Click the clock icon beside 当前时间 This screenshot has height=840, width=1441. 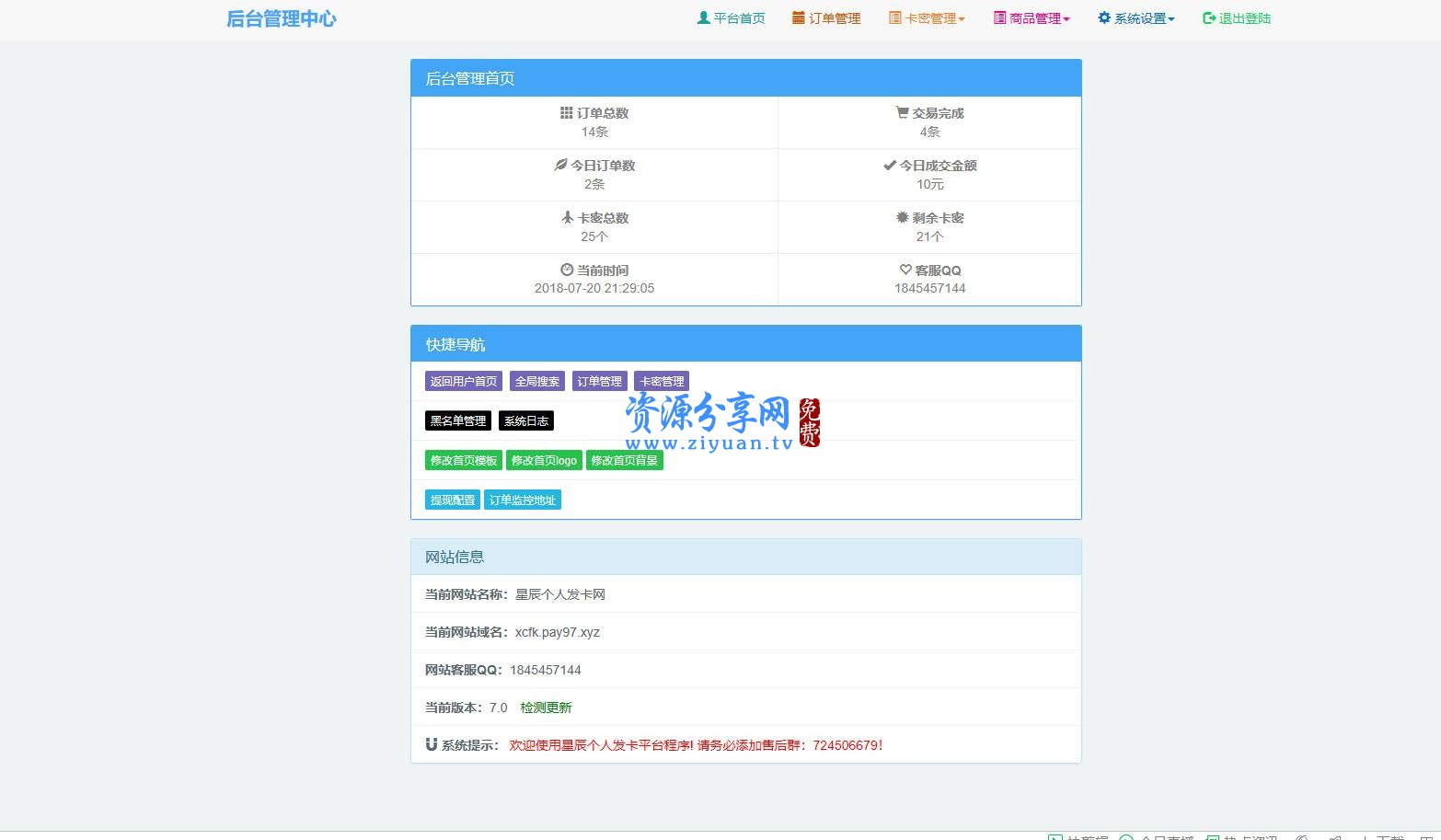[x=567, y=270]
